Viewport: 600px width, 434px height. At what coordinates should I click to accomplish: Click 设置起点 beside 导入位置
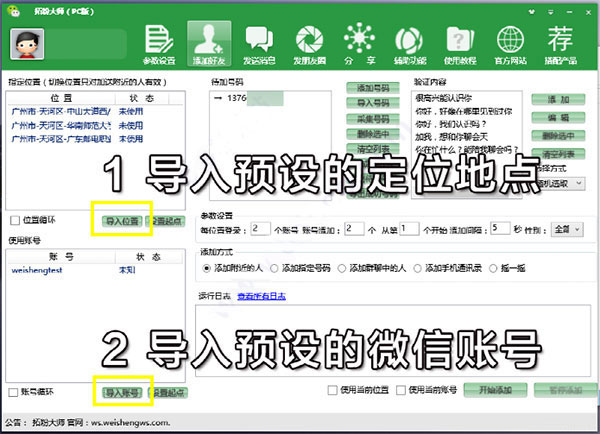point(166,221)
